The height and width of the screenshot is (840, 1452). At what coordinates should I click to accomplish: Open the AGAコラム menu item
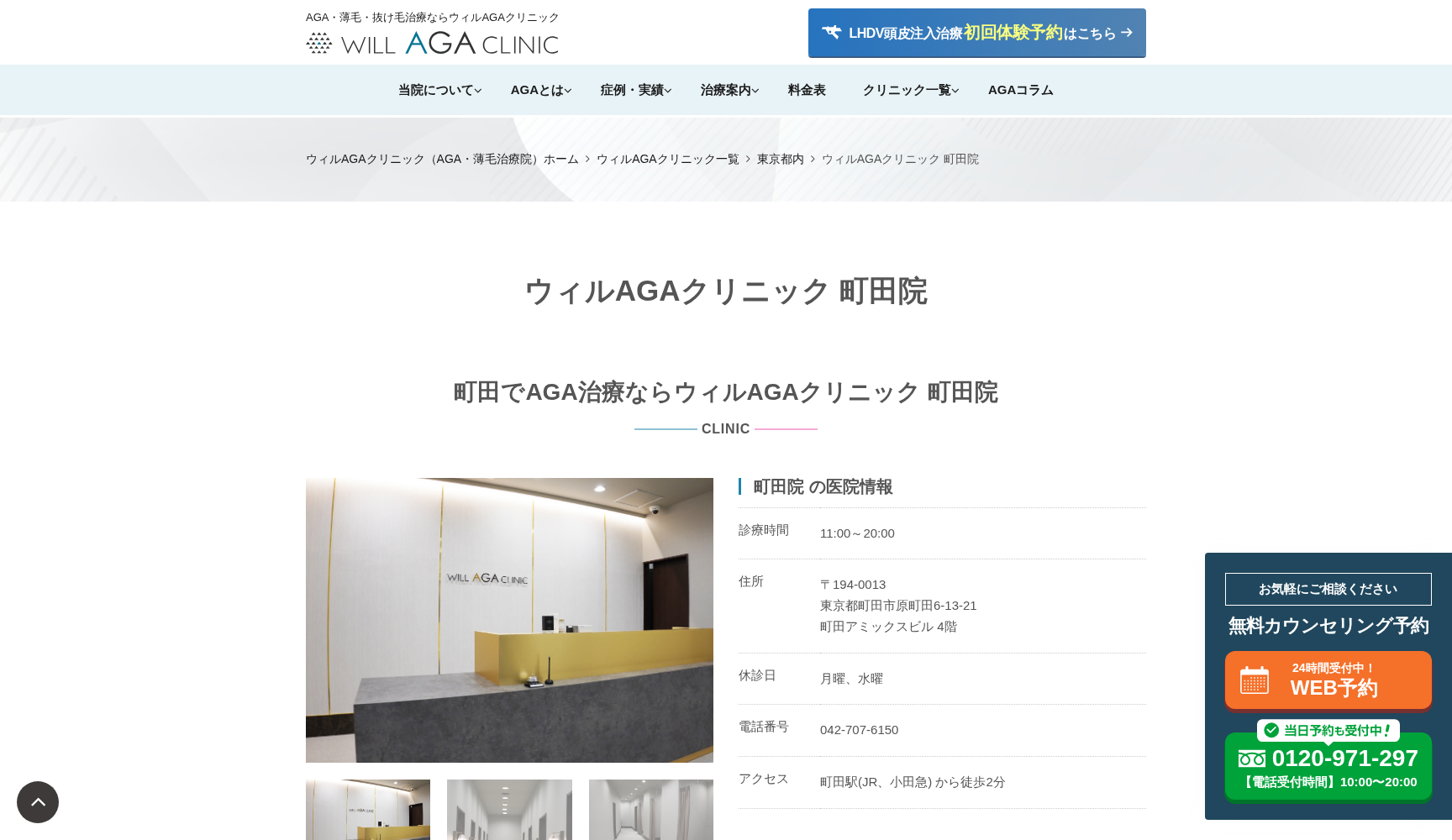pyautogui.click(x=1020, y=90)
